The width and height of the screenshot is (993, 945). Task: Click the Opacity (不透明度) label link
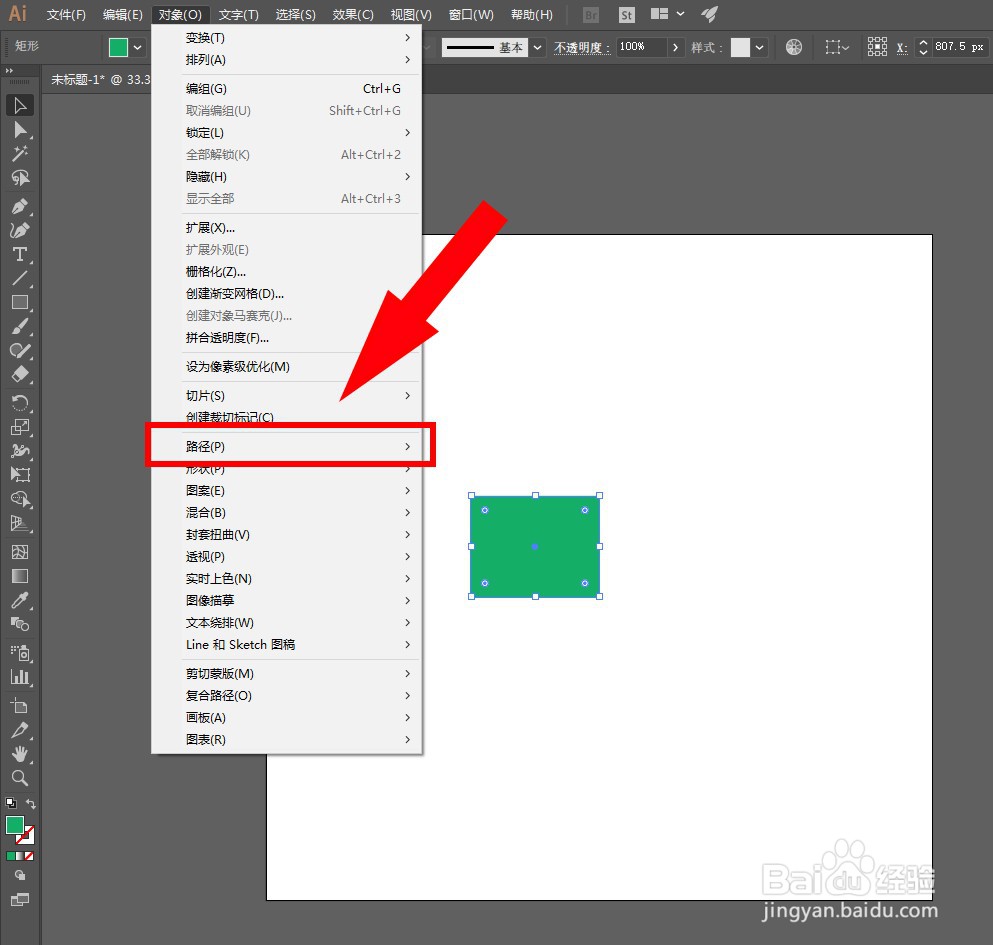(x=582, y=48)
